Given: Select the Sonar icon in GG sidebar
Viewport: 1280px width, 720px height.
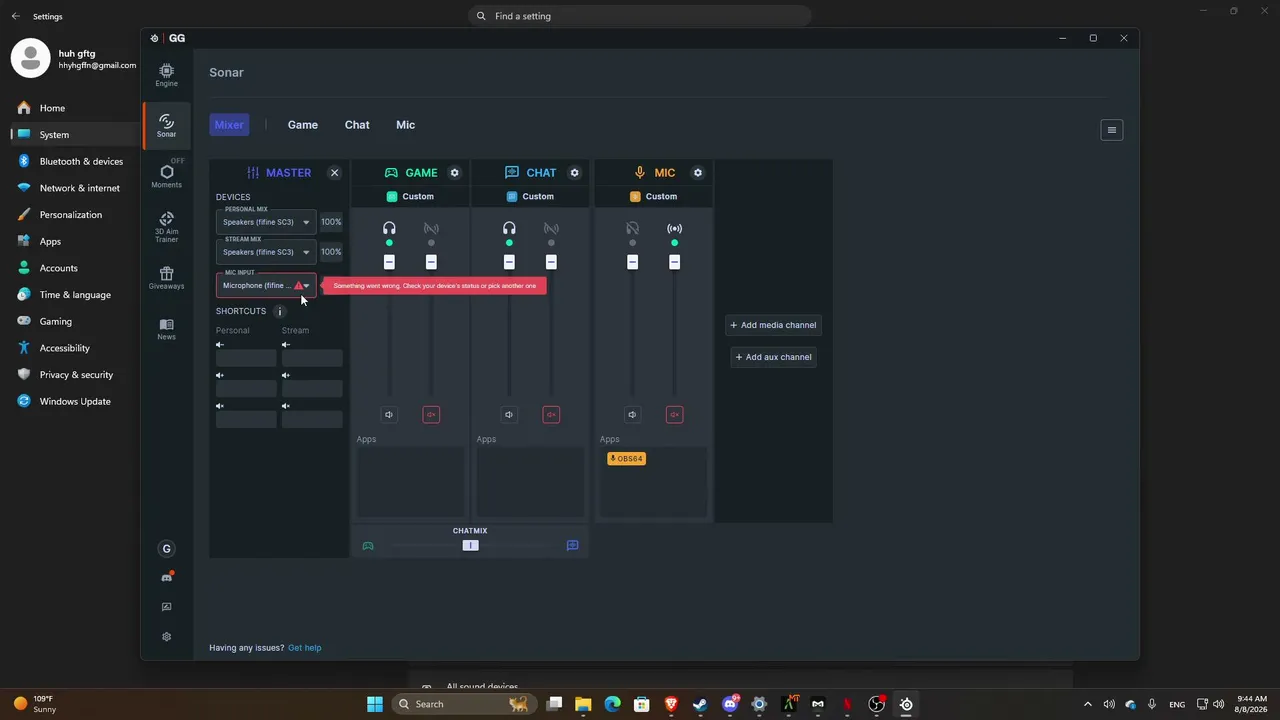Looking at the screenshot, I should point(166,125).
